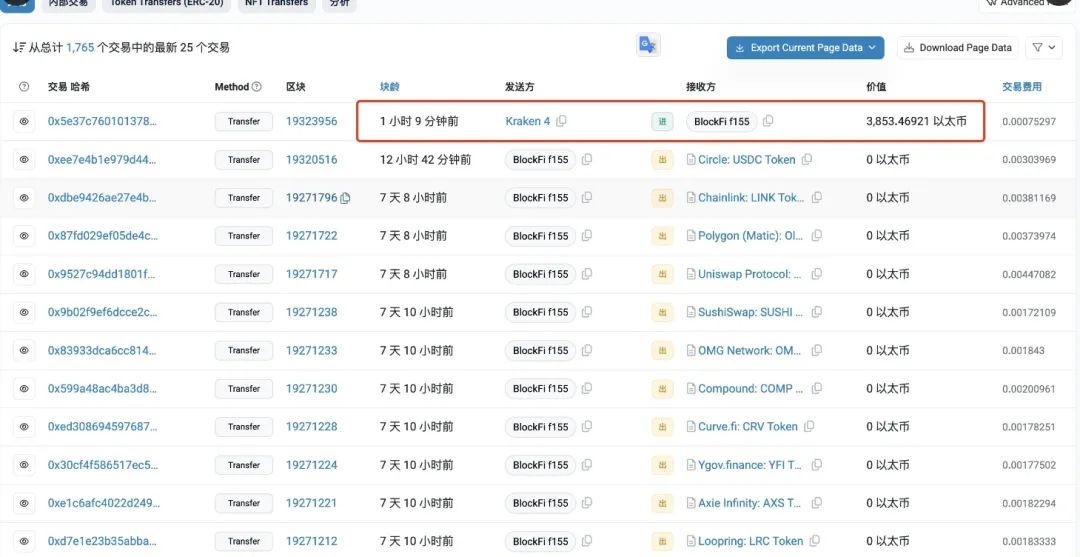
Task: Copy Uniswap Protocol token address
Action: point(816,274)
